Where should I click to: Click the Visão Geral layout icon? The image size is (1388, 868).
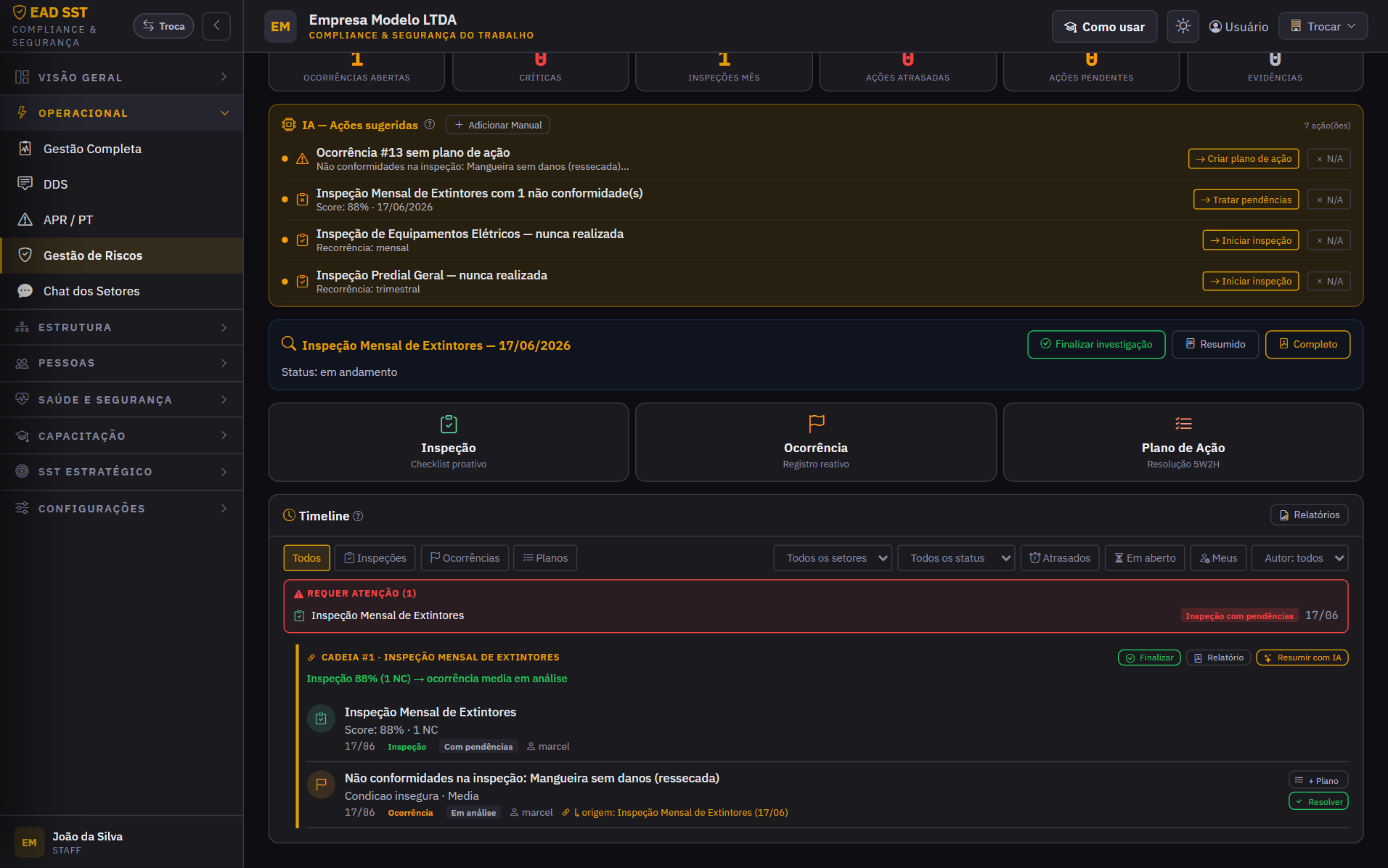pyautogui.click(x=23, y=77)
